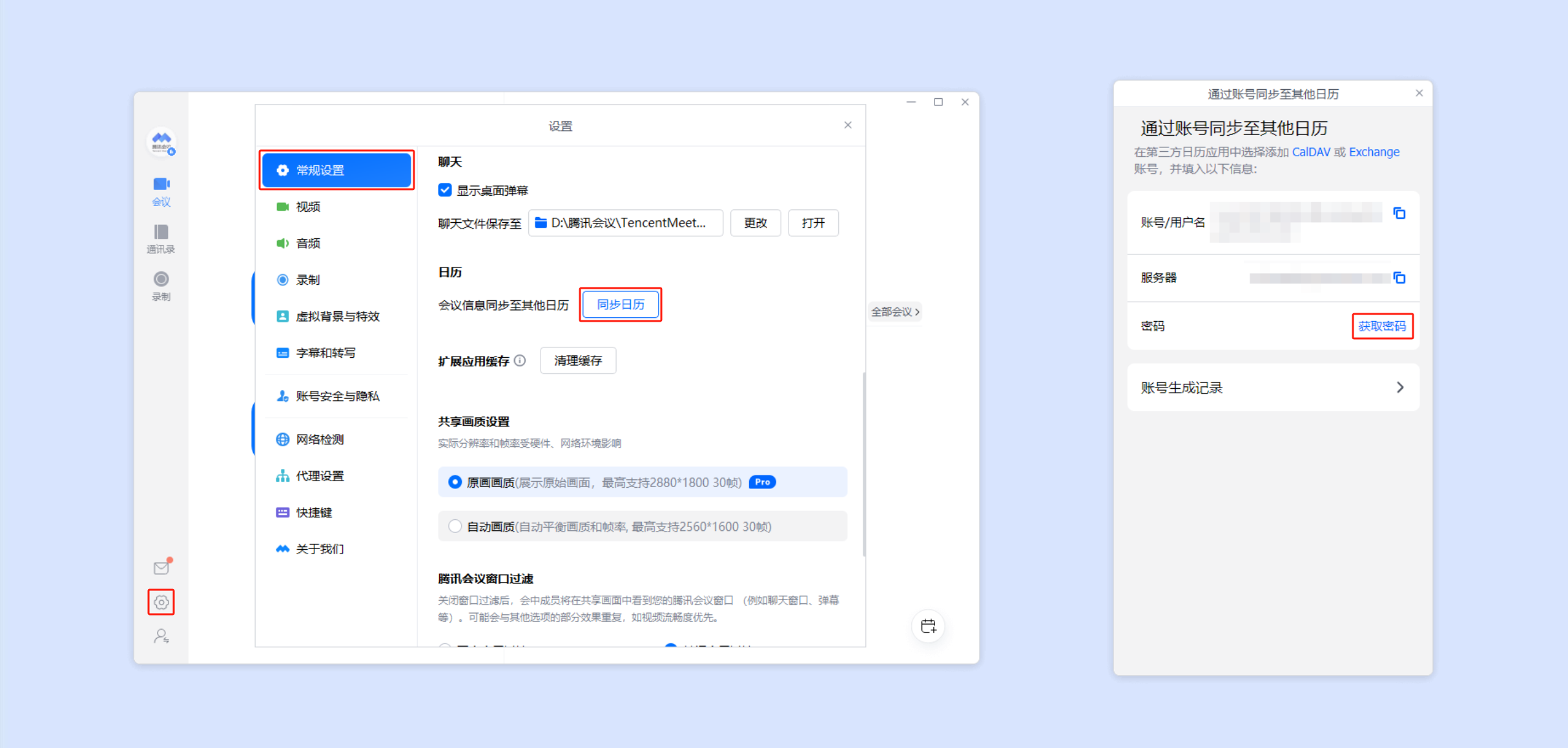The width and height of the screenshot is (1568, 748).
Task: Click the Tencent Meeting avatar logo
Action: (x=161, y=141)
